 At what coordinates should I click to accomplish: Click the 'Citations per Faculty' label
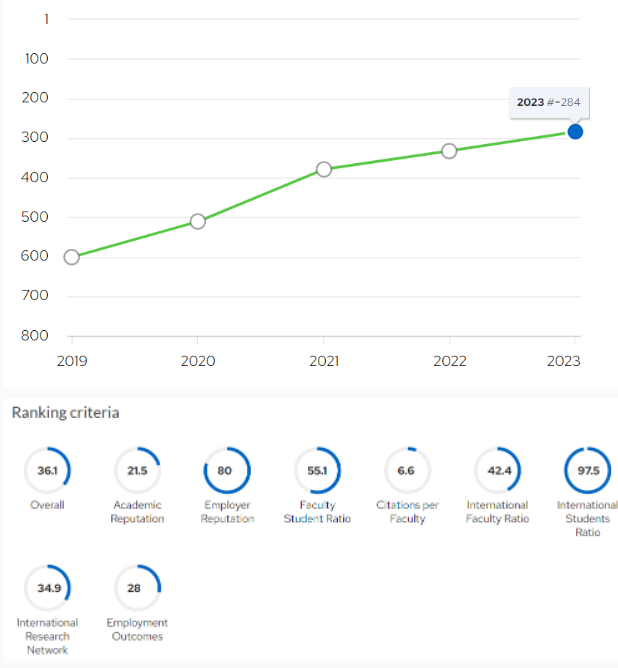point(407,512)
